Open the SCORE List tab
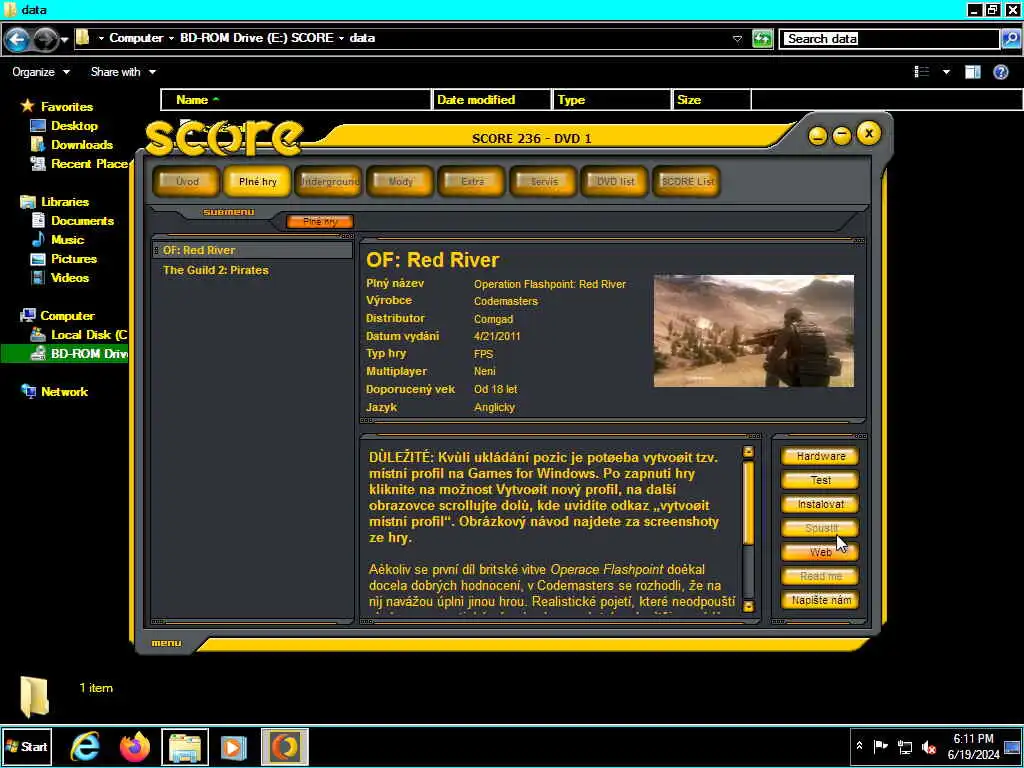The image size is (1024, 768). coord(687,182)
